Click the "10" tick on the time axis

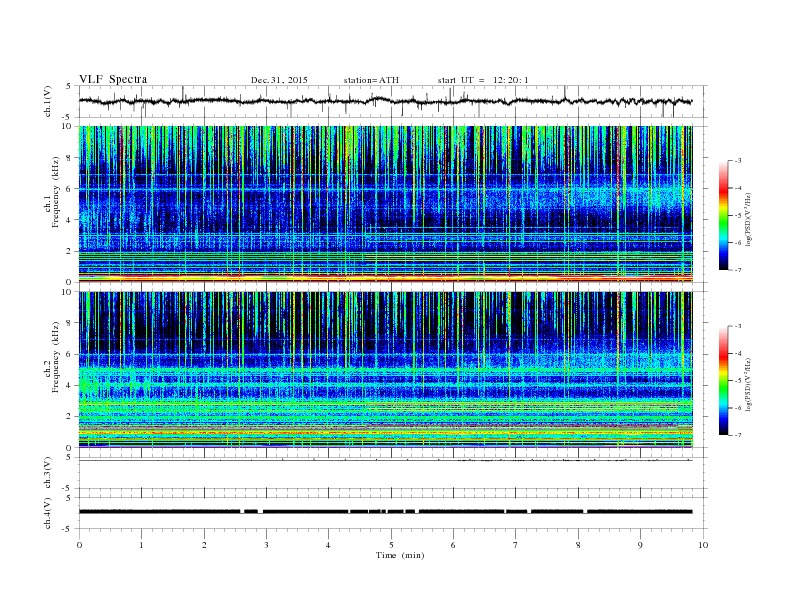(x=703, y=545)
